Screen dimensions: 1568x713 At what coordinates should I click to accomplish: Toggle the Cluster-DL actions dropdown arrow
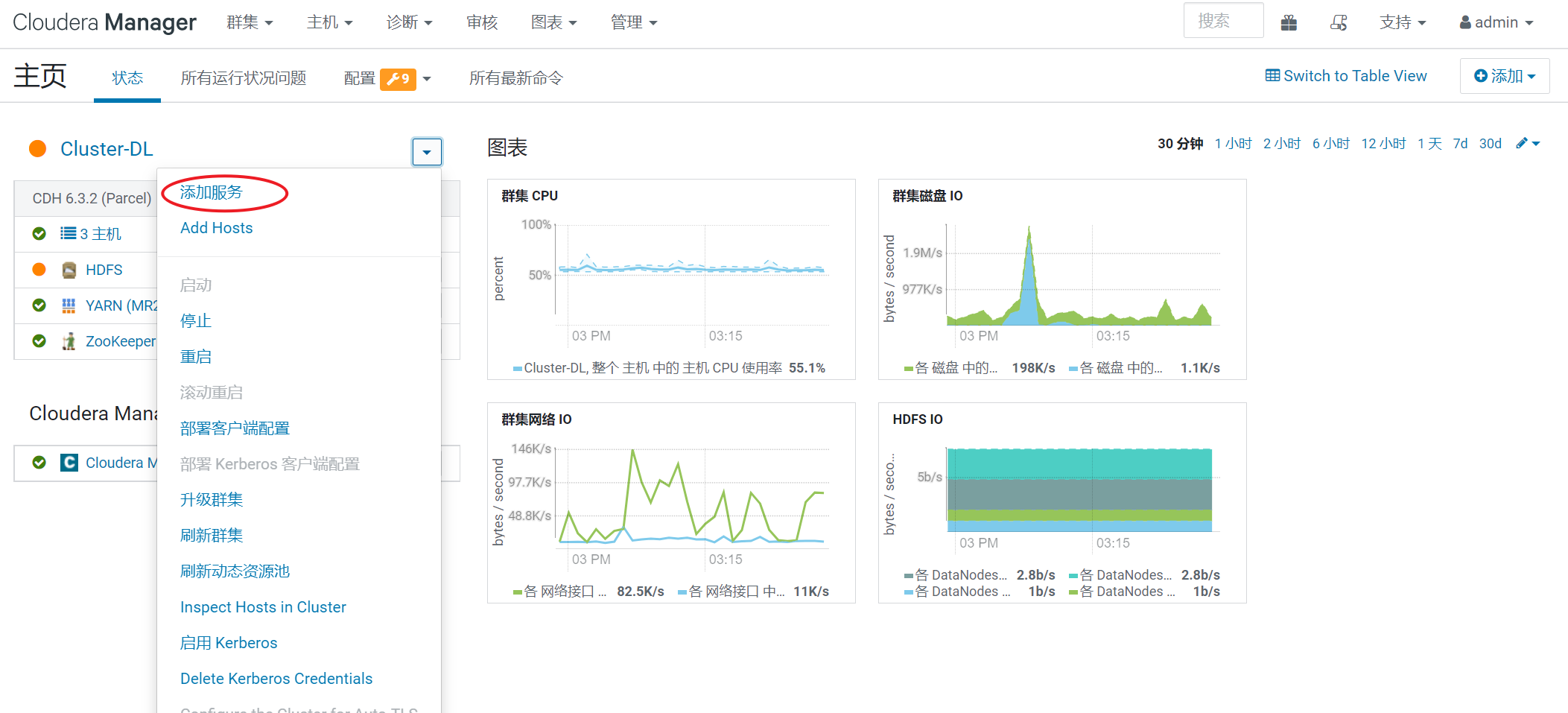point(427,152)
